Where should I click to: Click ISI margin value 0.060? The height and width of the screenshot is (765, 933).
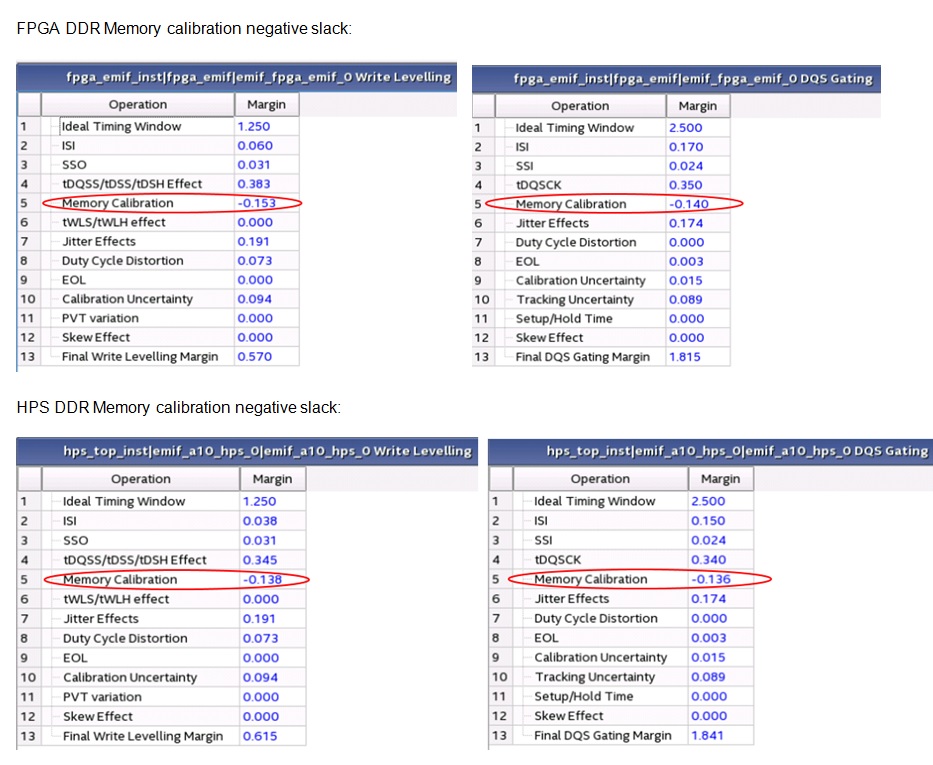[255, 146]
